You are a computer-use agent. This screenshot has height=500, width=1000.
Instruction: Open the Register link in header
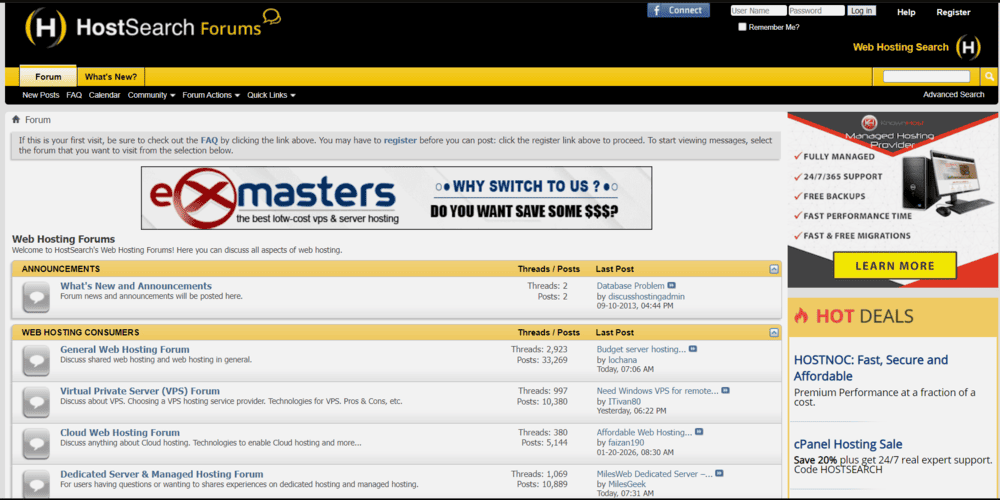pyautogui.click(x=953, y=12)
